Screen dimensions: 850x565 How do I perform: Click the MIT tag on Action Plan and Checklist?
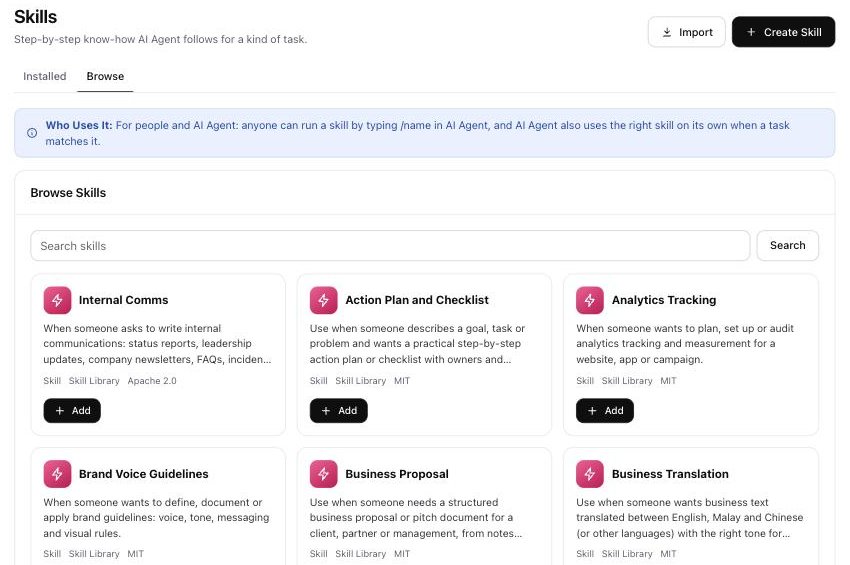pos(402,381)
